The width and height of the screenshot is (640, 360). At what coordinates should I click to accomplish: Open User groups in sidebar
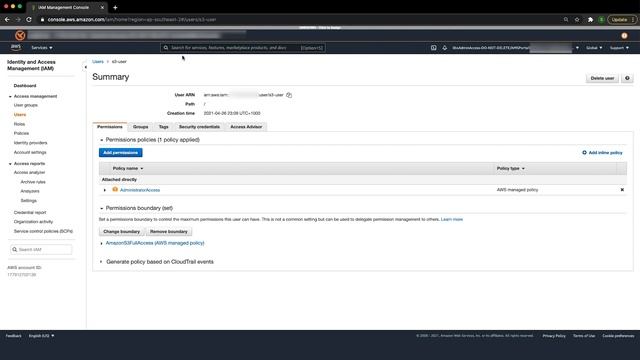(x=26, y=105)
